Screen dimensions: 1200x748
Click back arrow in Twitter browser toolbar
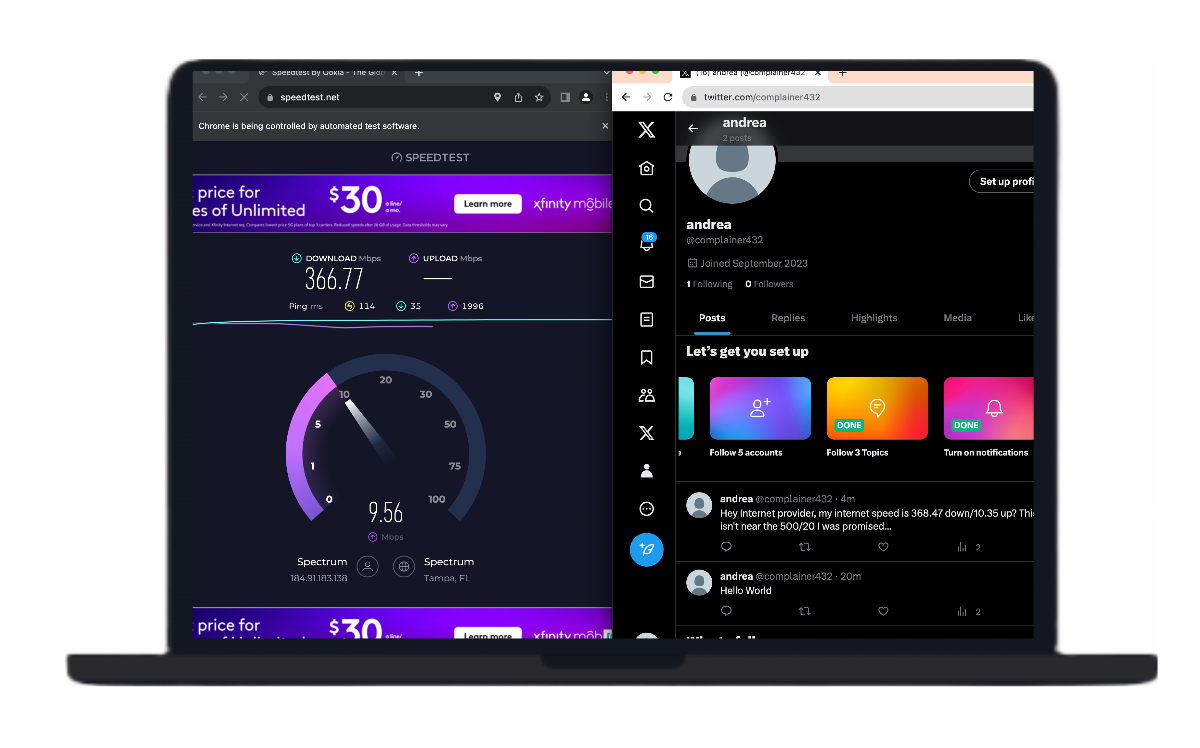pos(626,97)
